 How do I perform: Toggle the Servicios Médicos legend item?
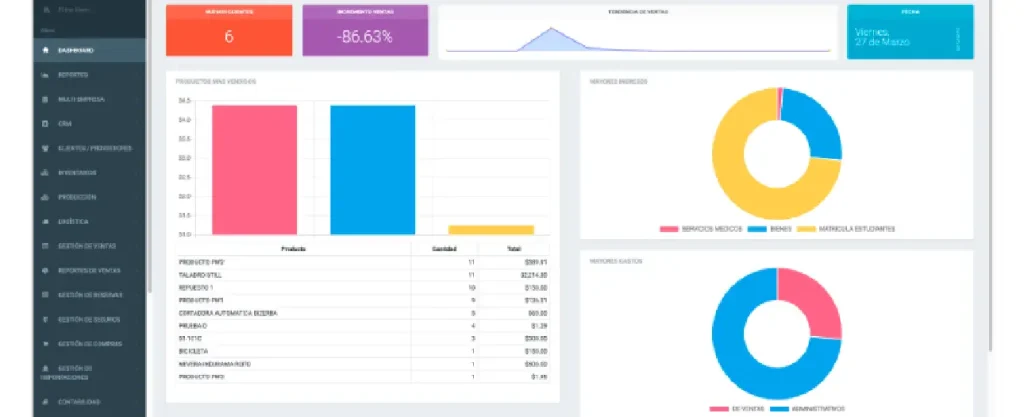[x=701, y=229]
